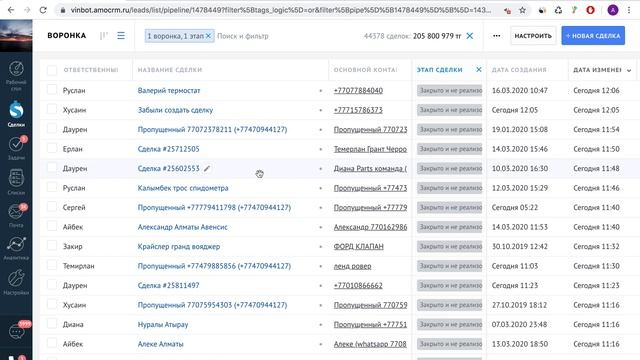640x360 pixels.
Task: Expand the Дата изменения sort arrow
Action: pos(629,71)
